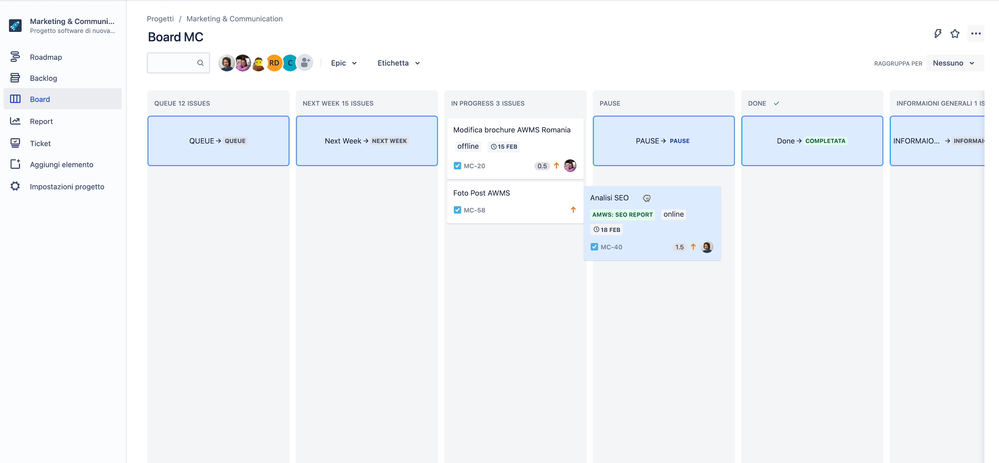Click priority arrow on MC-40 card

693,247
